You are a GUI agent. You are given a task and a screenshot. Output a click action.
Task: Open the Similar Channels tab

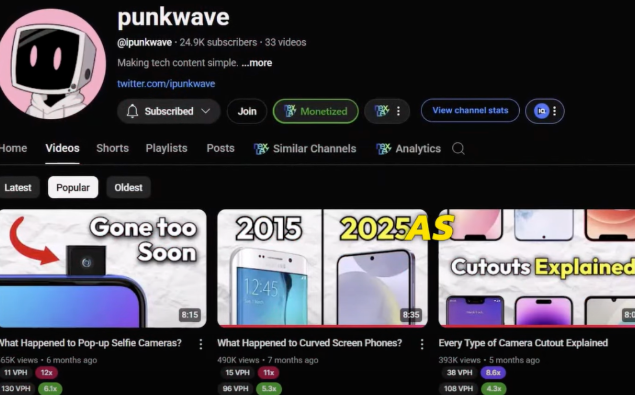[x=305, y=149]
